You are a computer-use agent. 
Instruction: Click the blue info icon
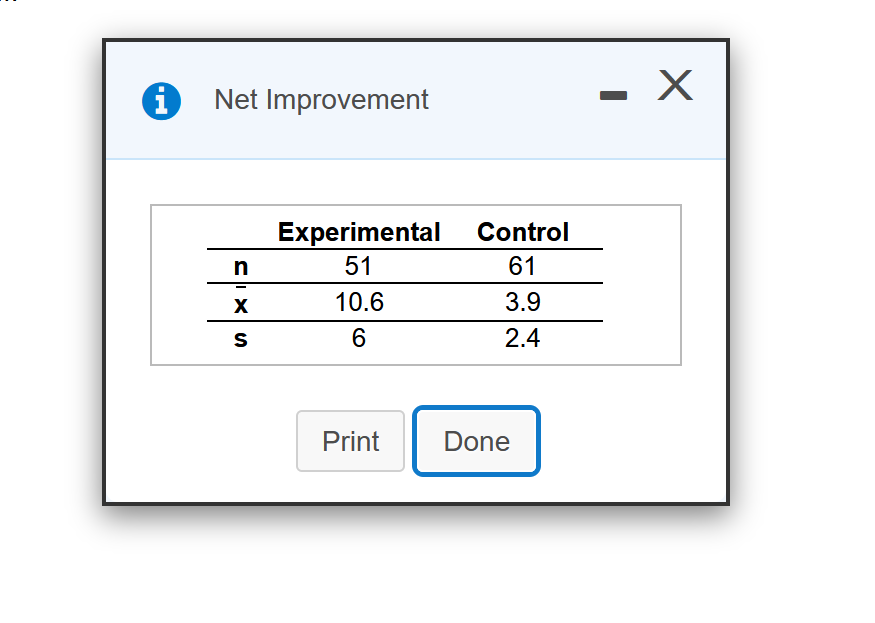[161, 101]
